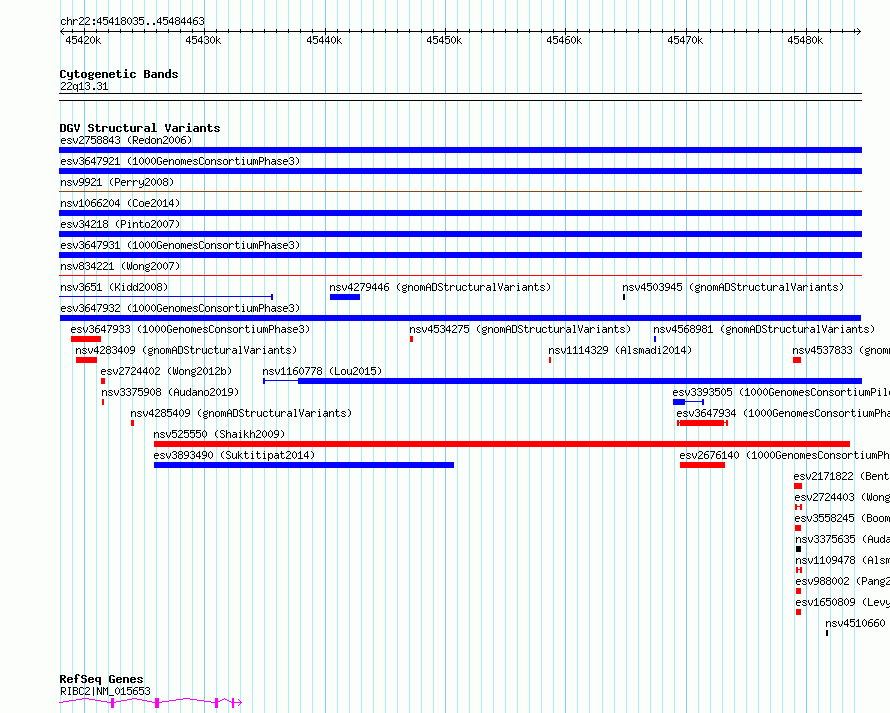Click the RIBC2|NM_015653 gene label

click(x=105, y=691)
